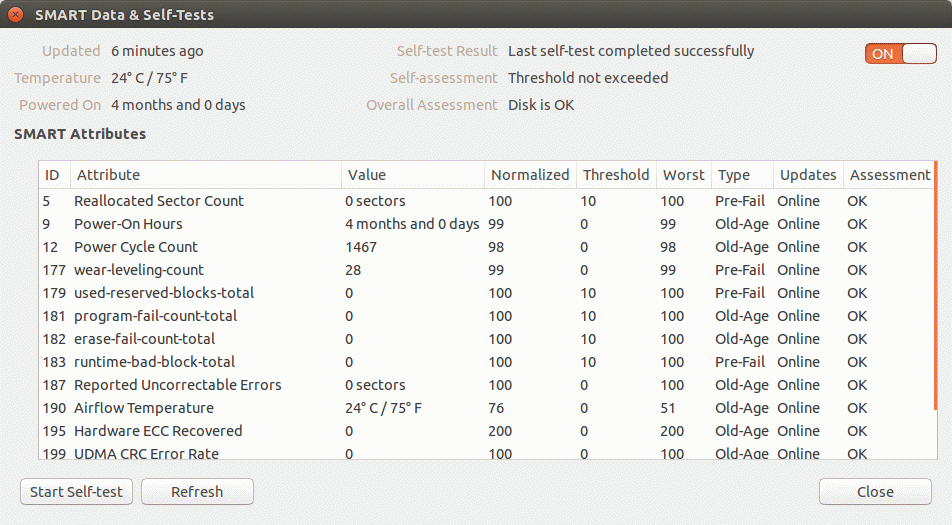
Task: Toggle the SMART ON switch off
Action: (x=900, y=54)
